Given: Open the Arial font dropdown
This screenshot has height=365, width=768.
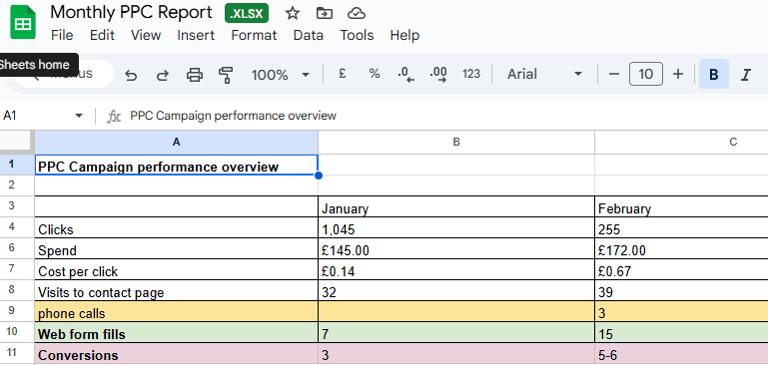Looking at the screenshot, I should [x=545, y=74].
